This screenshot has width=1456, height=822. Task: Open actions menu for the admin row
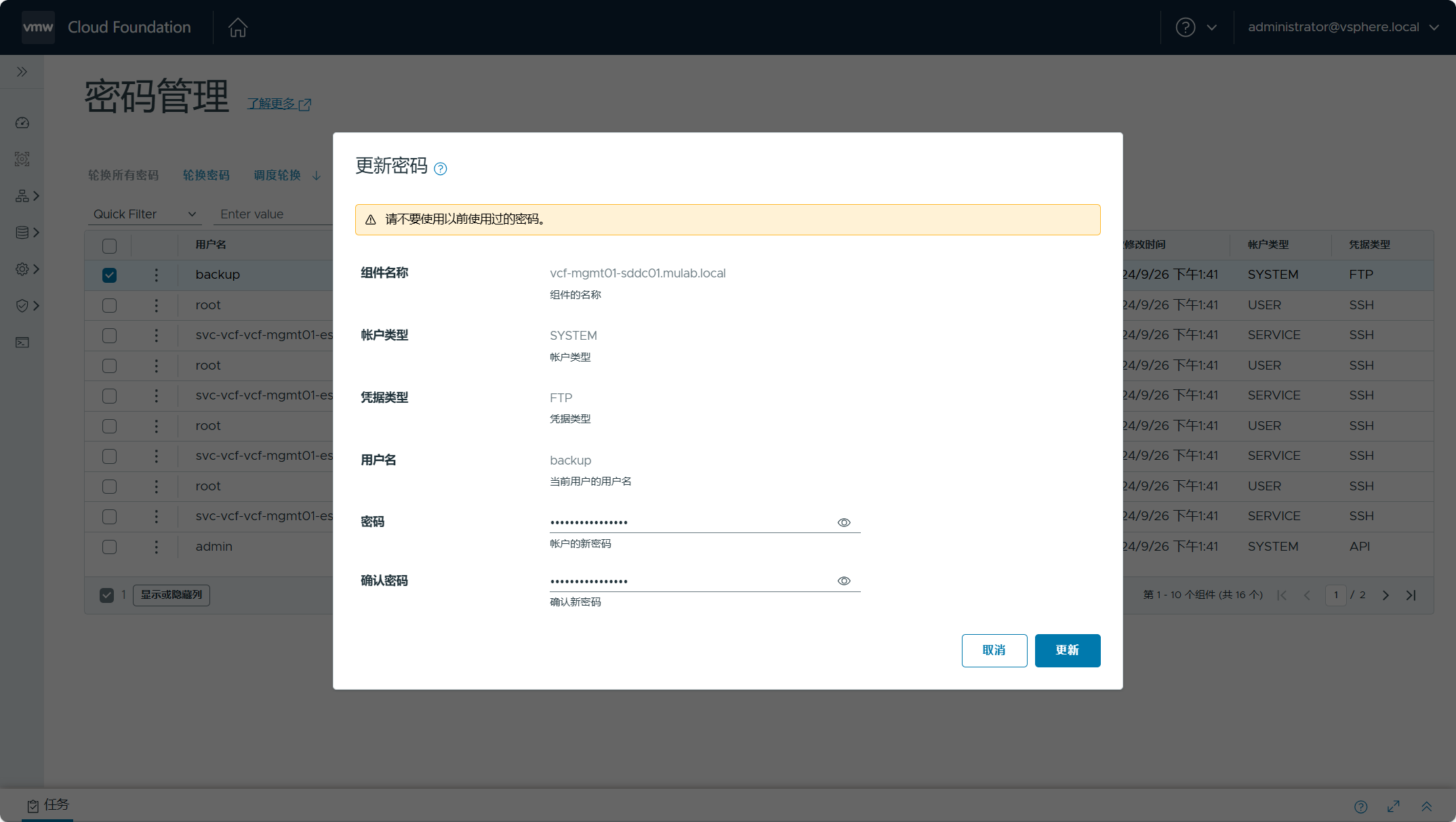tap(157, 547)
